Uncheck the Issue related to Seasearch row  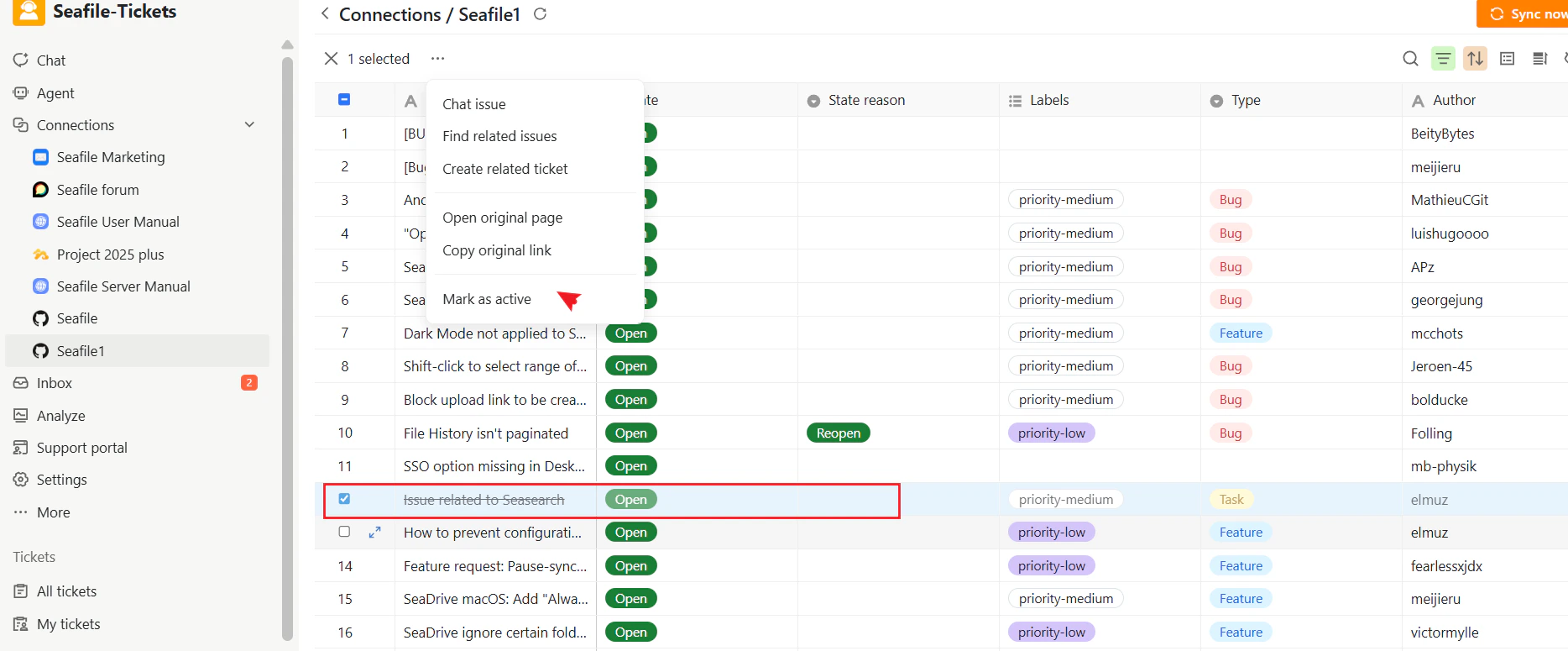[x=344, y=499]
